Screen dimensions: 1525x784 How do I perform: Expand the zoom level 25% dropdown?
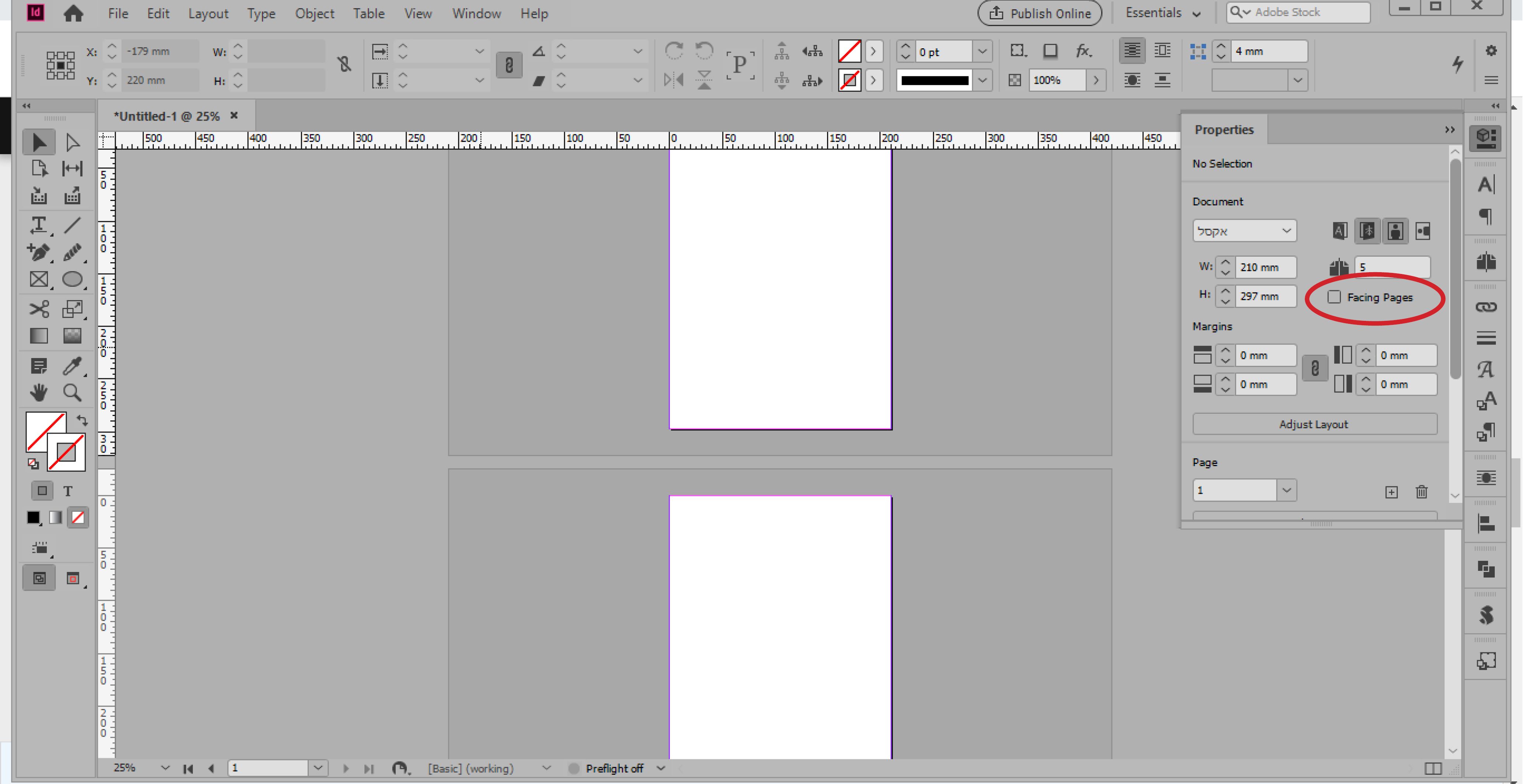tap(165, 768)
